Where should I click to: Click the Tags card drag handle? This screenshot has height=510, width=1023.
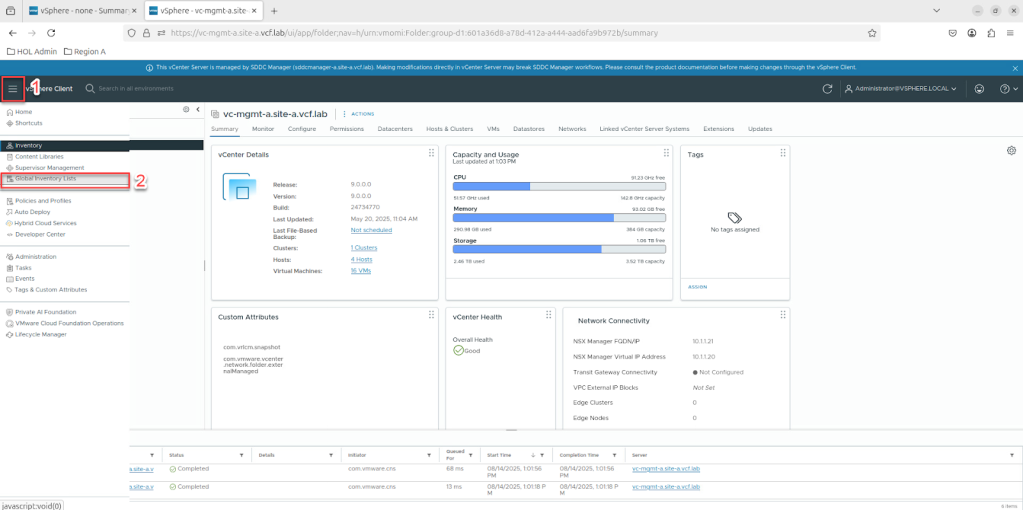point(783,153)
